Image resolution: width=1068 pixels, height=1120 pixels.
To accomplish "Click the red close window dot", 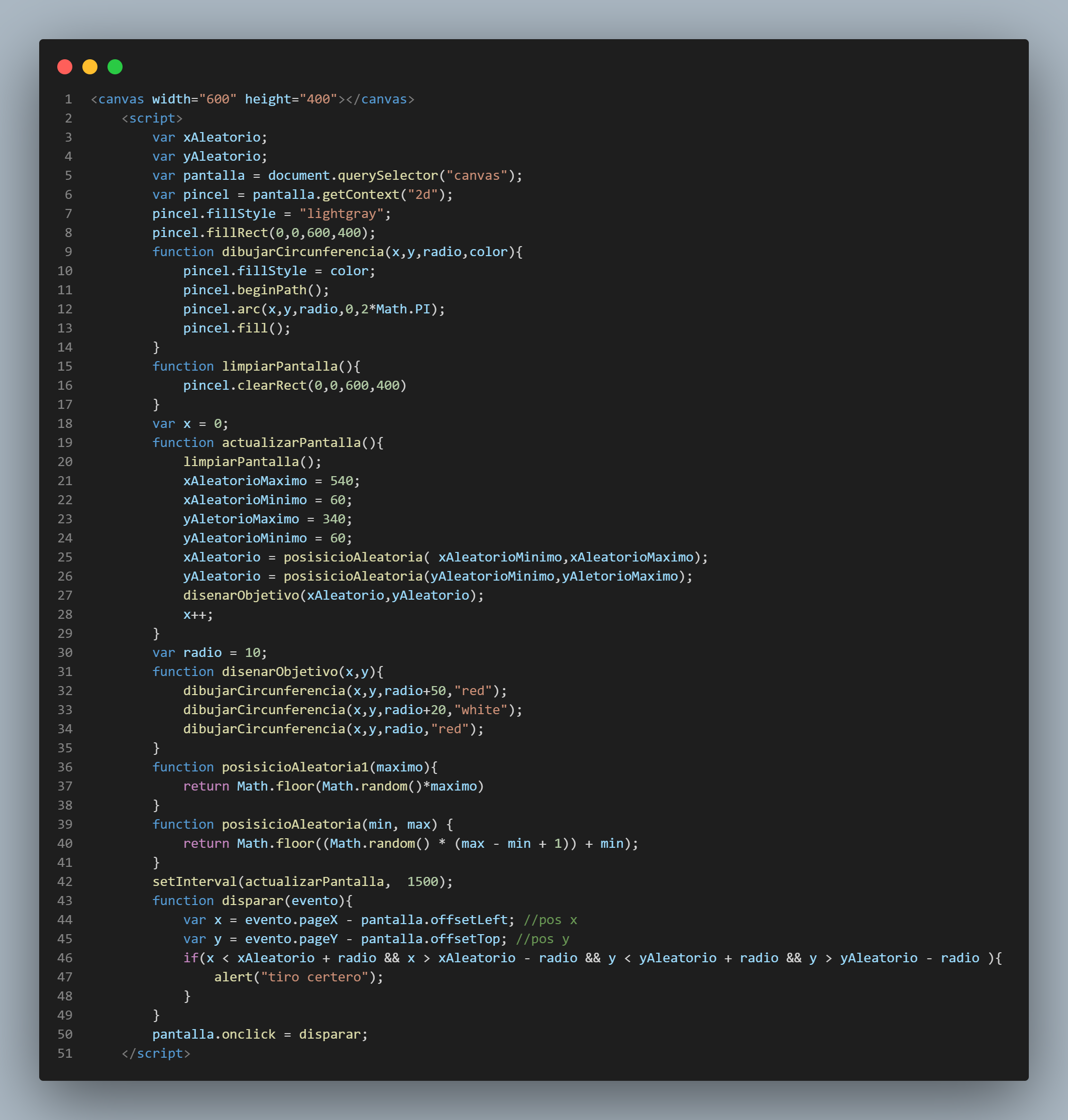I will tap(65, 67).
